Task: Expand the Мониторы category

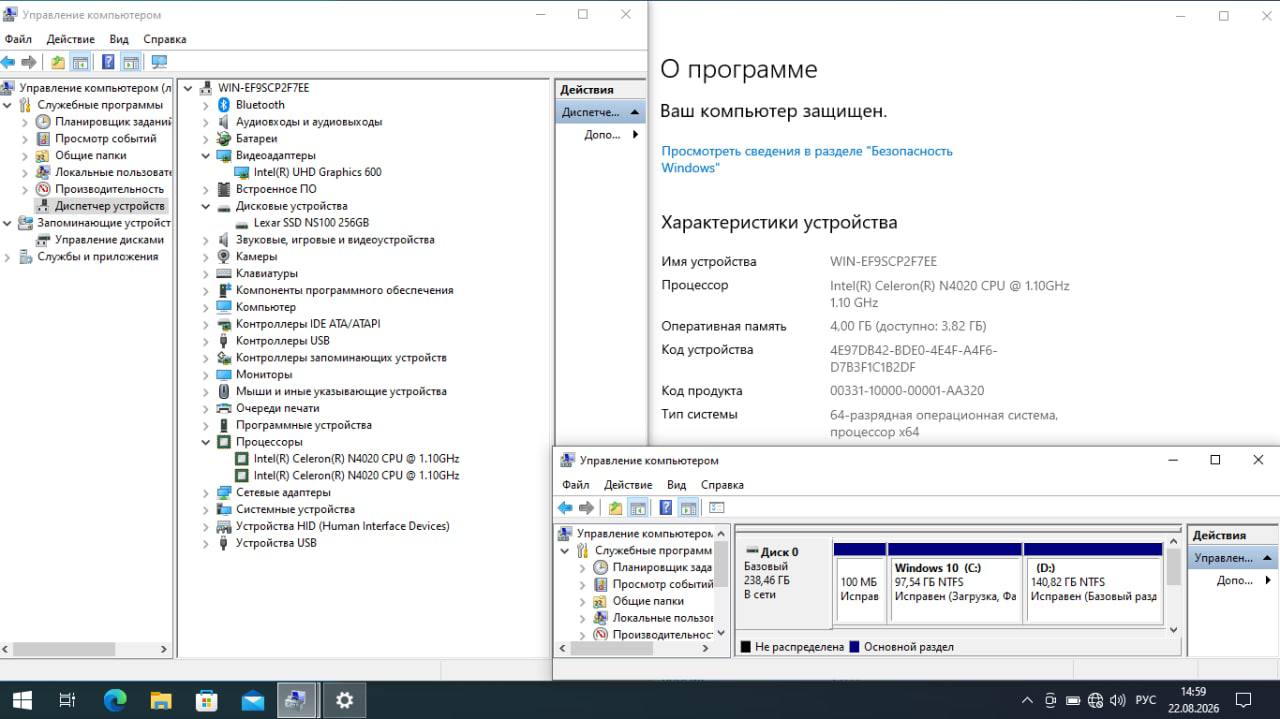Action: tap(206, 374)
